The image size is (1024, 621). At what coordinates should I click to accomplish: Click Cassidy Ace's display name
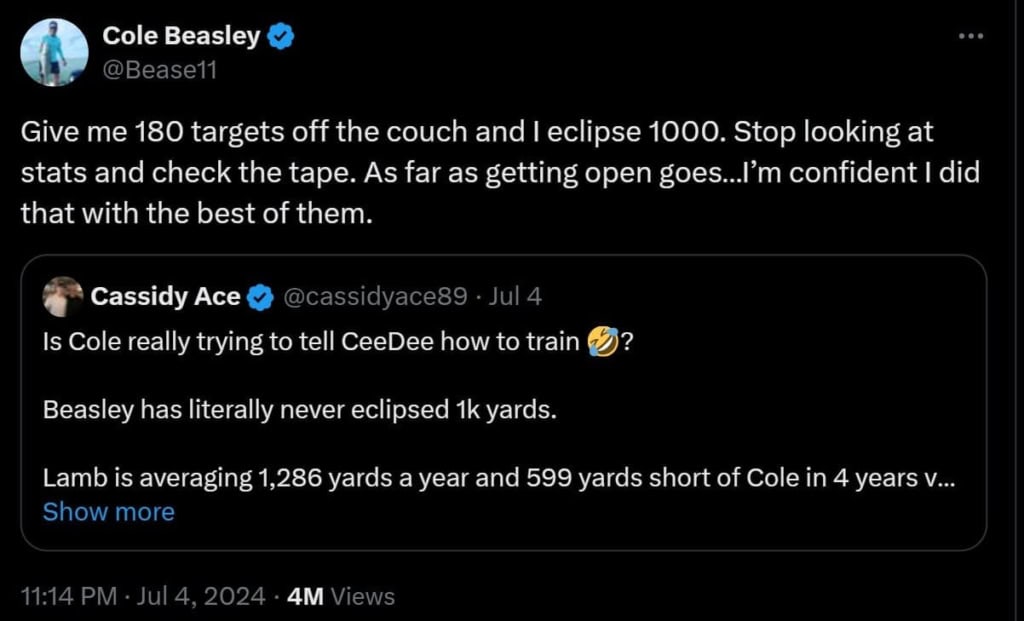tap(166, 297)
